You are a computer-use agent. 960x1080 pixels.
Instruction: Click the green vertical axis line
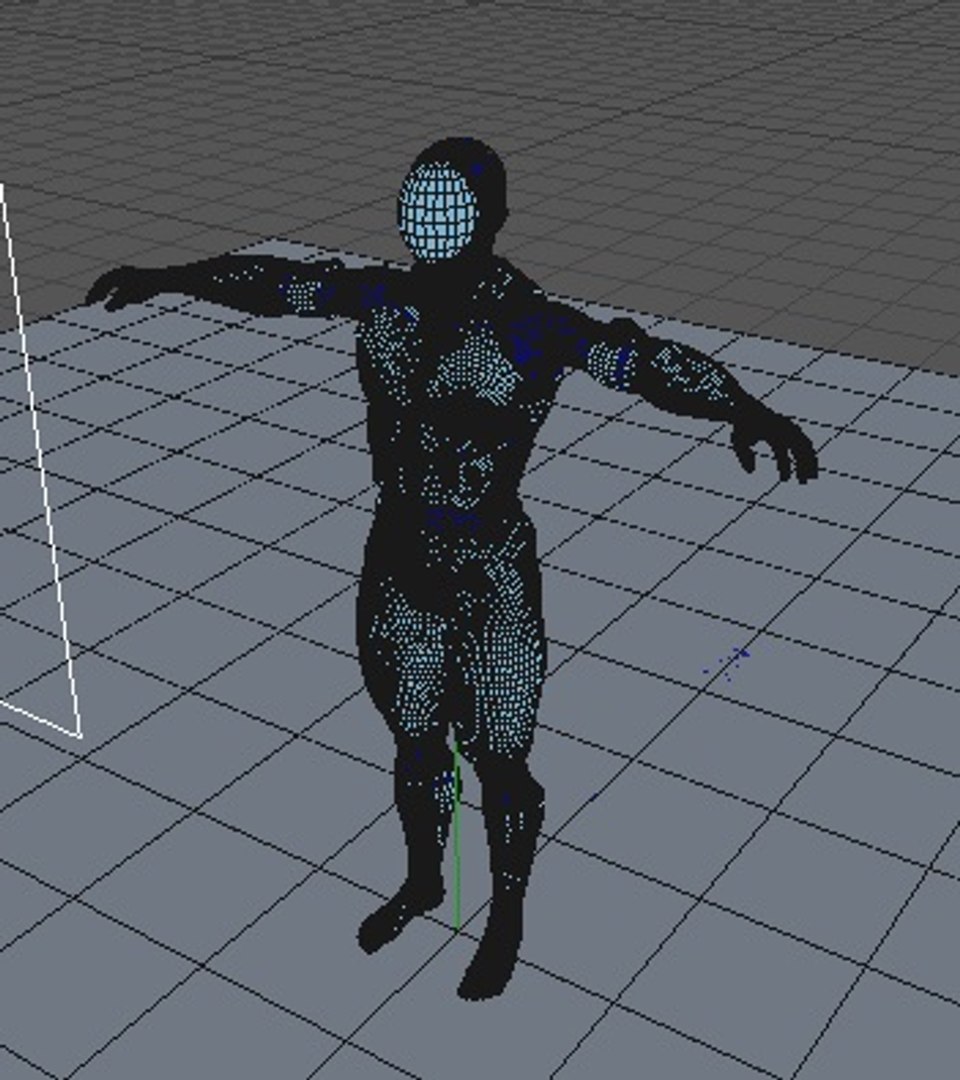tap(457, 837)
